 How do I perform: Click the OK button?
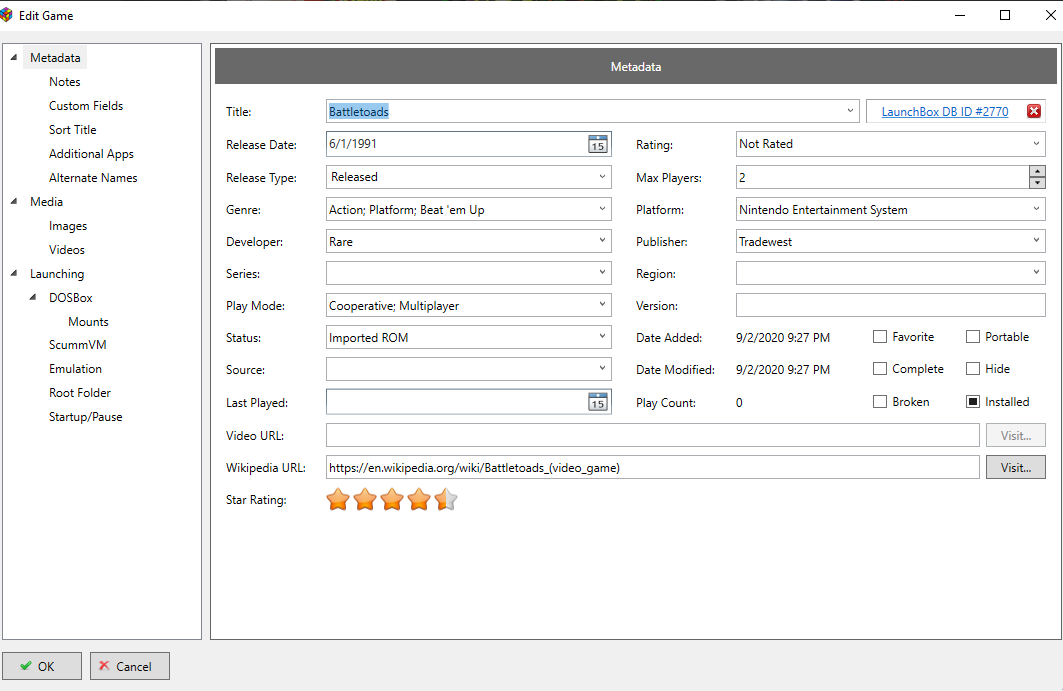[x=42, y=666]
